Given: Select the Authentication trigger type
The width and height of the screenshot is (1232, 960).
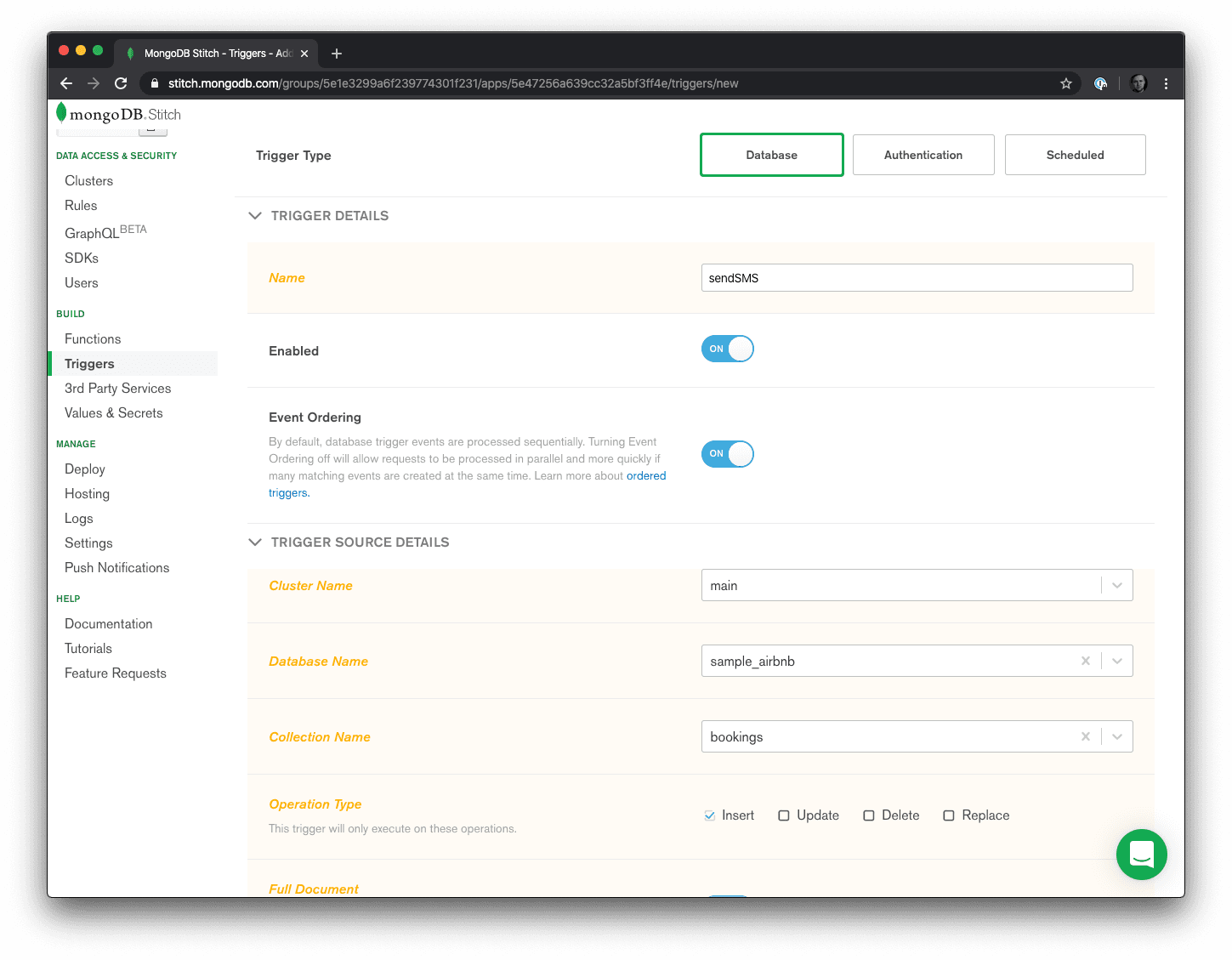Looking at the screenshot, I should pyautogui.click(x=923, y=155).
